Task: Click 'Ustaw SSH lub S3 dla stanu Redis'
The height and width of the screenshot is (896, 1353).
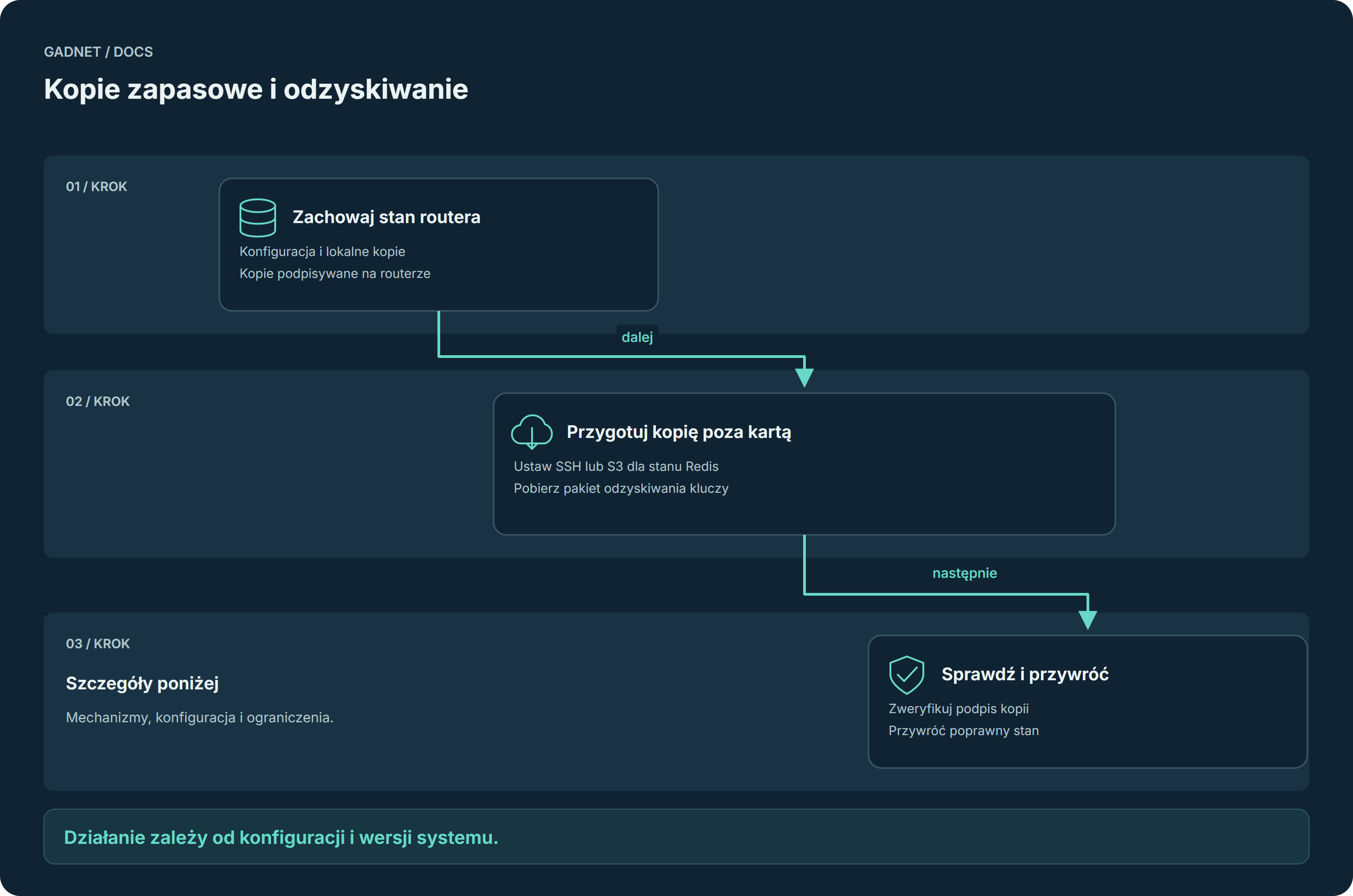Action: tap(616, 466)
